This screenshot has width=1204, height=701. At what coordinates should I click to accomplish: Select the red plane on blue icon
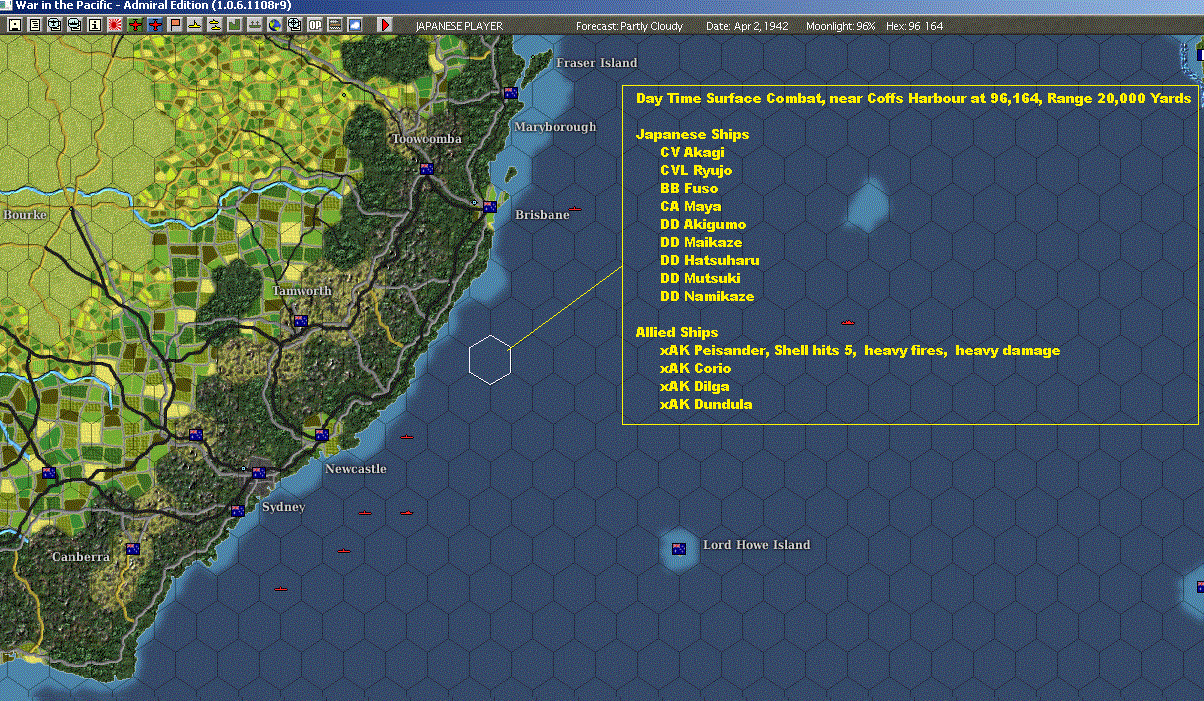point(155,24)
